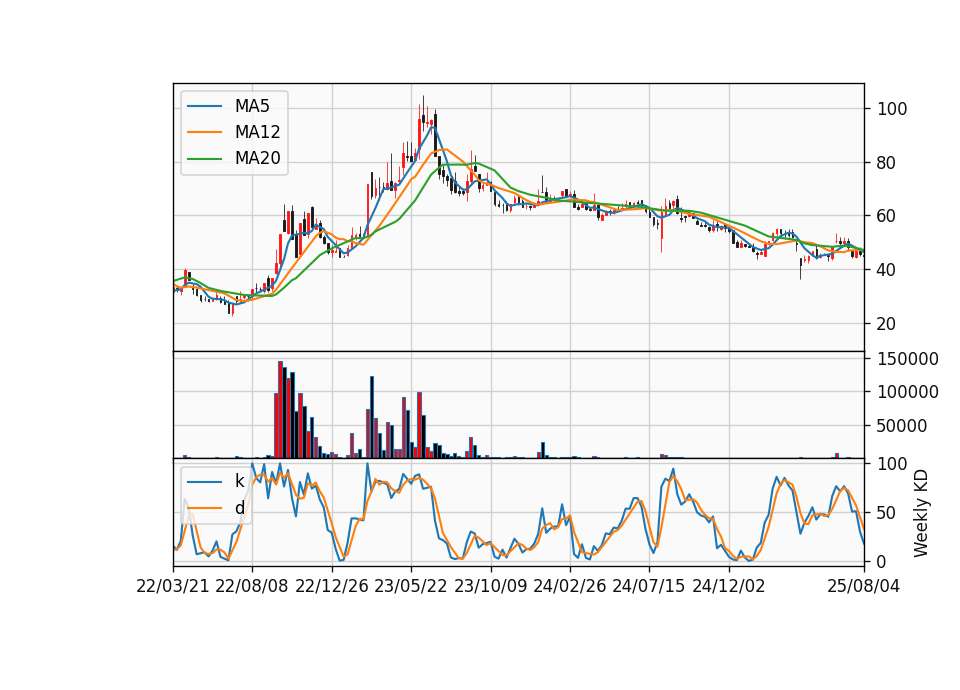960x690 pixels.
Task: Click the volume axis value 150000
Action: (908, 359)
